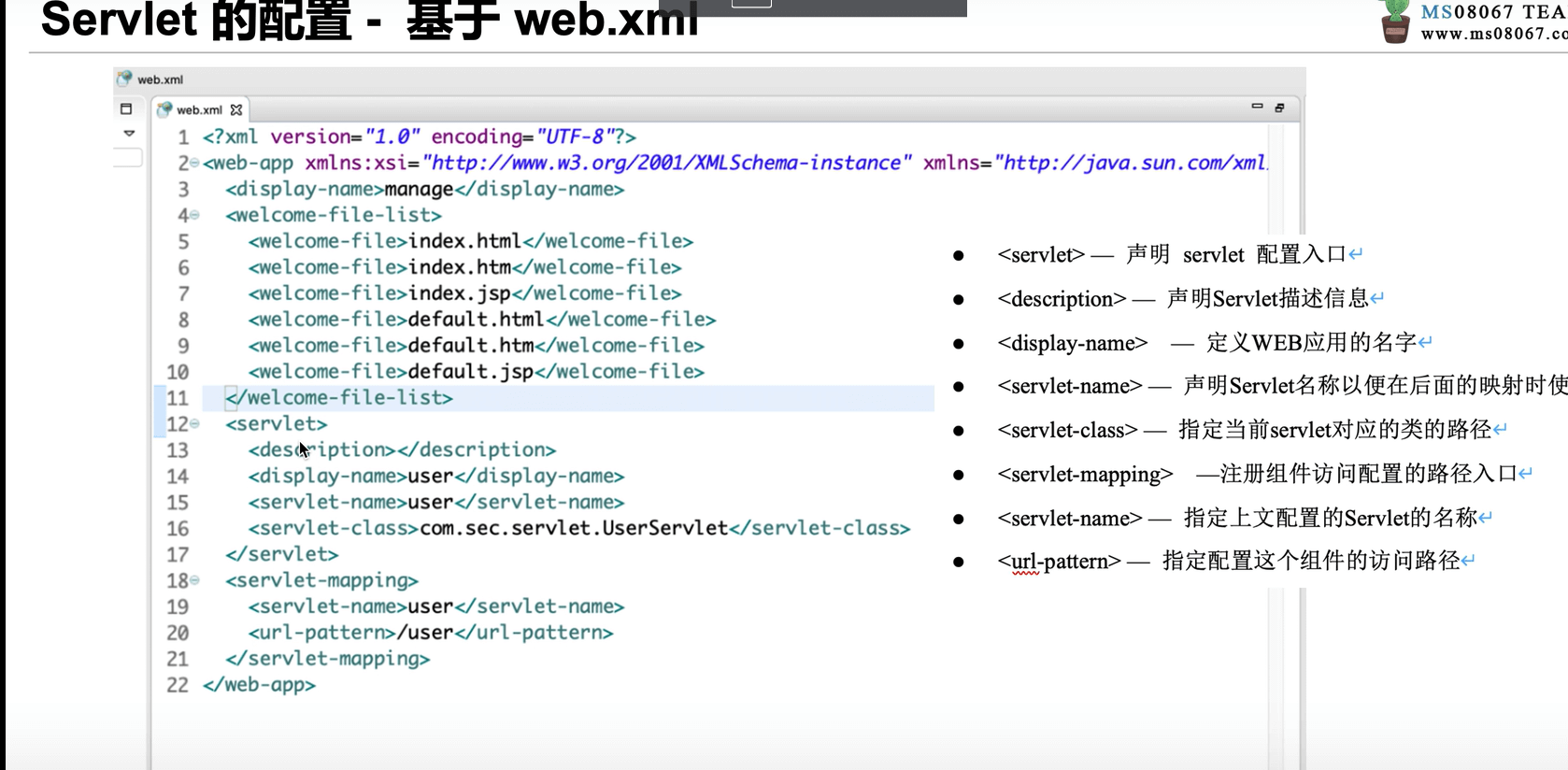Click the empty description tag on line 13

[x=402, y=450]
